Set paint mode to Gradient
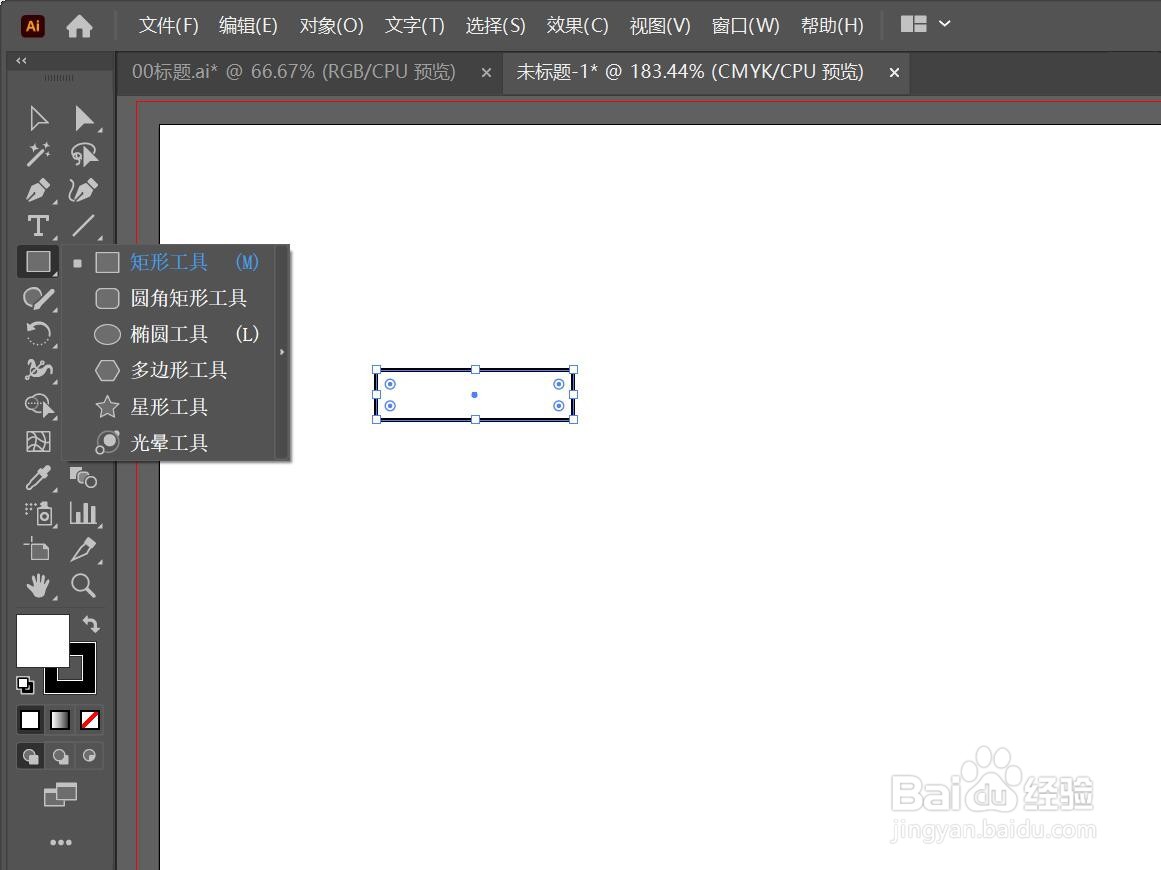This screenshot has height=870, width=1161. pos(60,720)
